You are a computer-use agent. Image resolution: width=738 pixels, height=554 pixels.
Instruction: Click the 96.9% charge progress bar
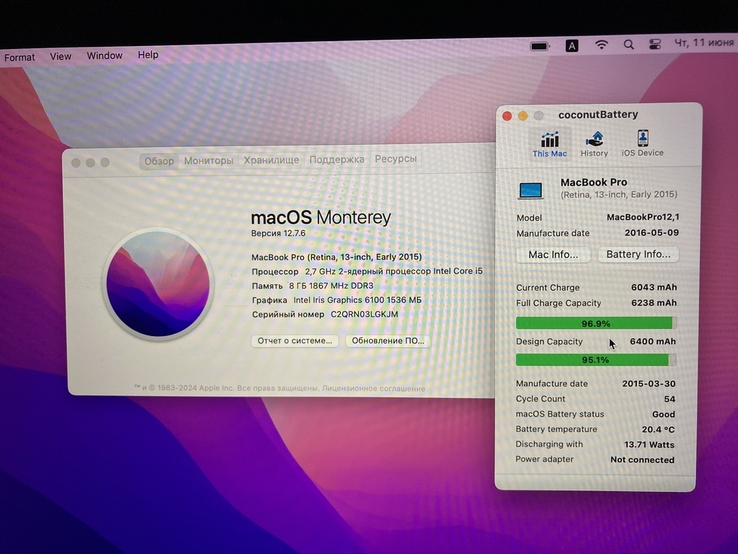pos(596,323)
